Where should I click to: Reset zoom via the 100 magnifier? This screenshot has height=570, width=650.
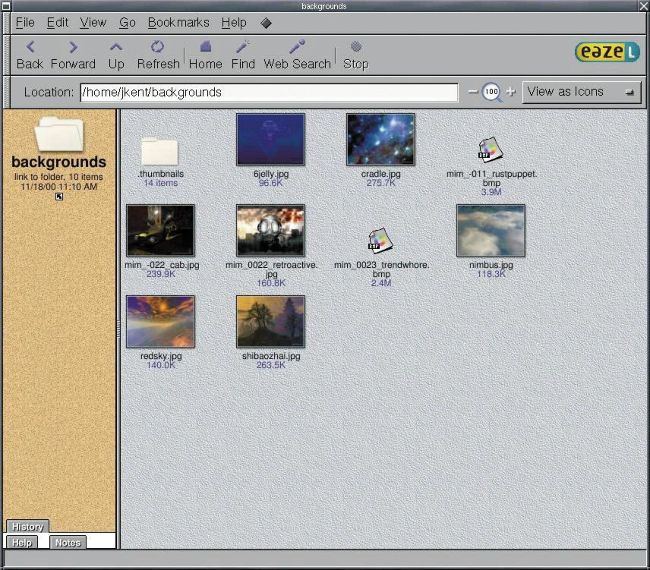(491, 92)
